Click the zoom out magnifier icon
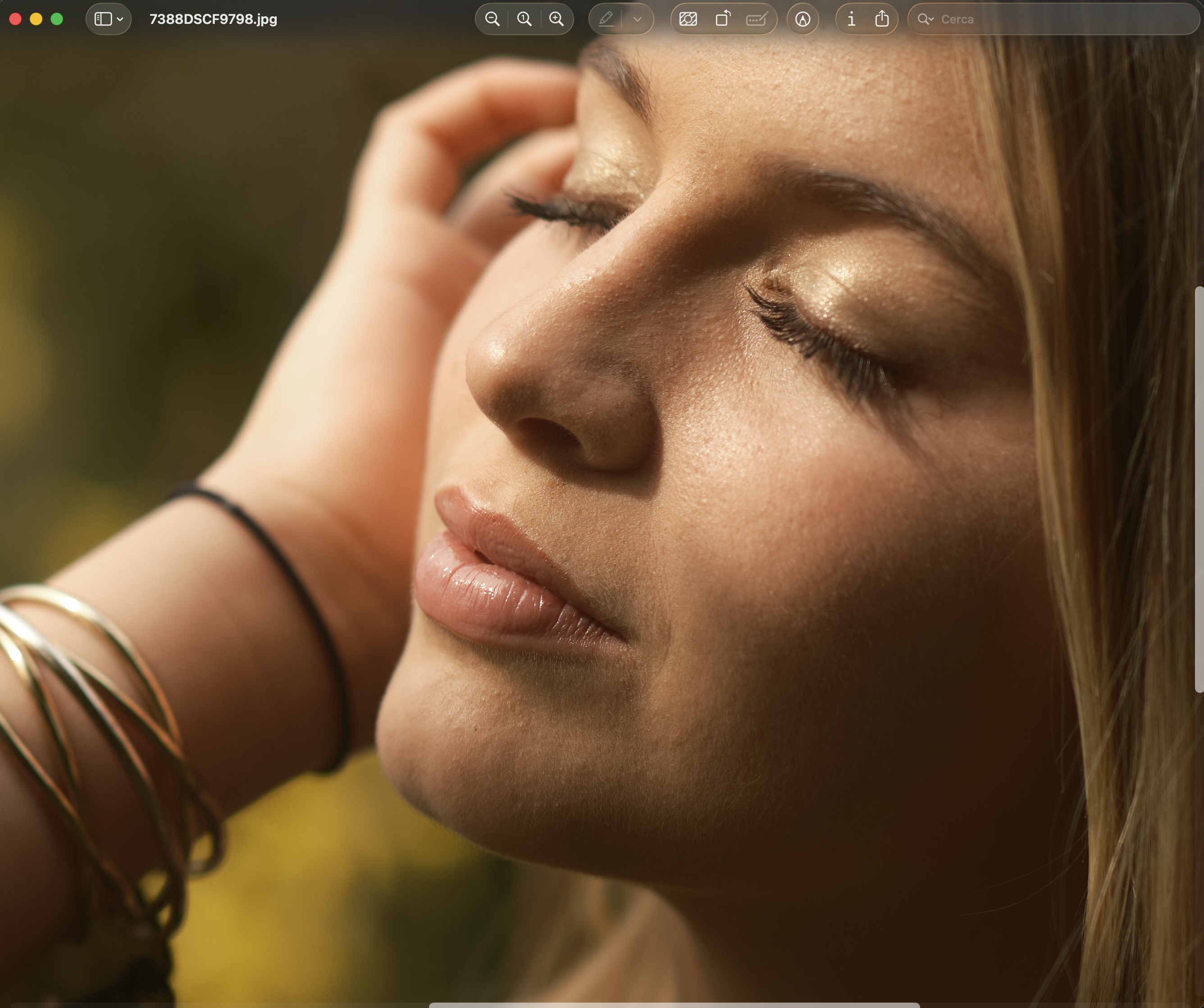Image resolution: width=1204 pixels, height=1008 pixels. coord(492,19)
